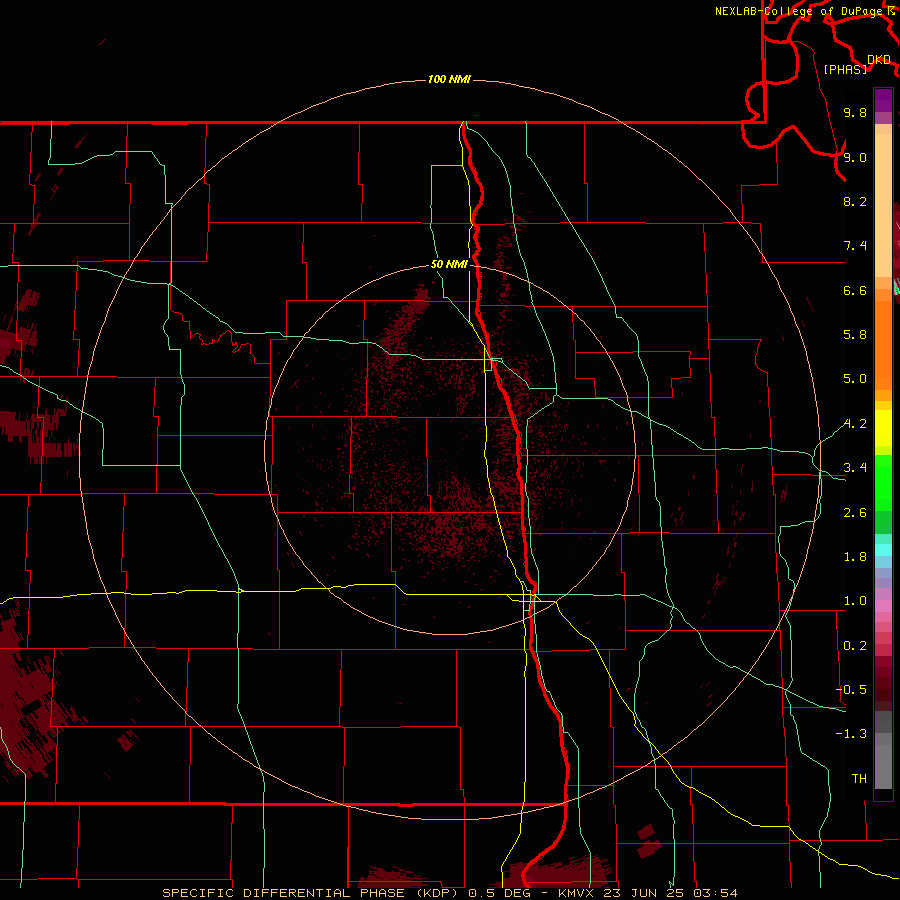Select the 50 NMI range ring label
Image resolution: width=900 pixels, height=900 pixels.
pos(449,264)
